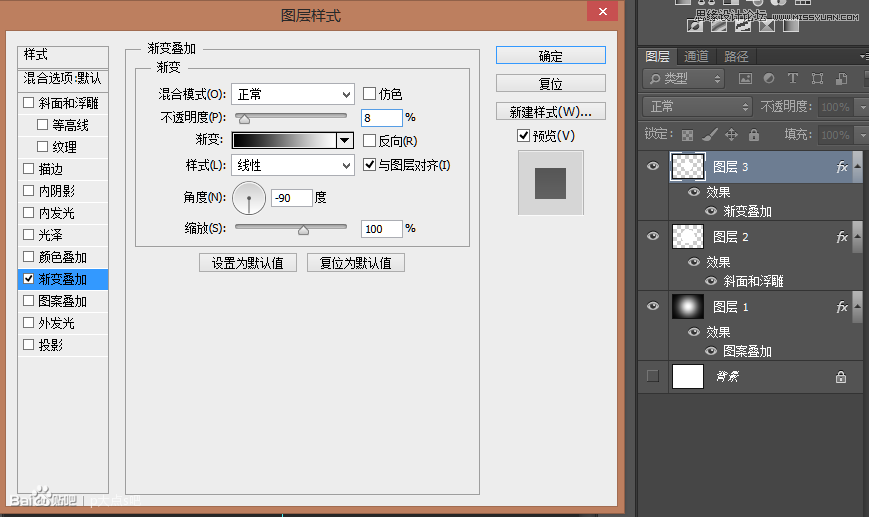
Task: Click the 确定 OK button
Action: coord(550,56)
